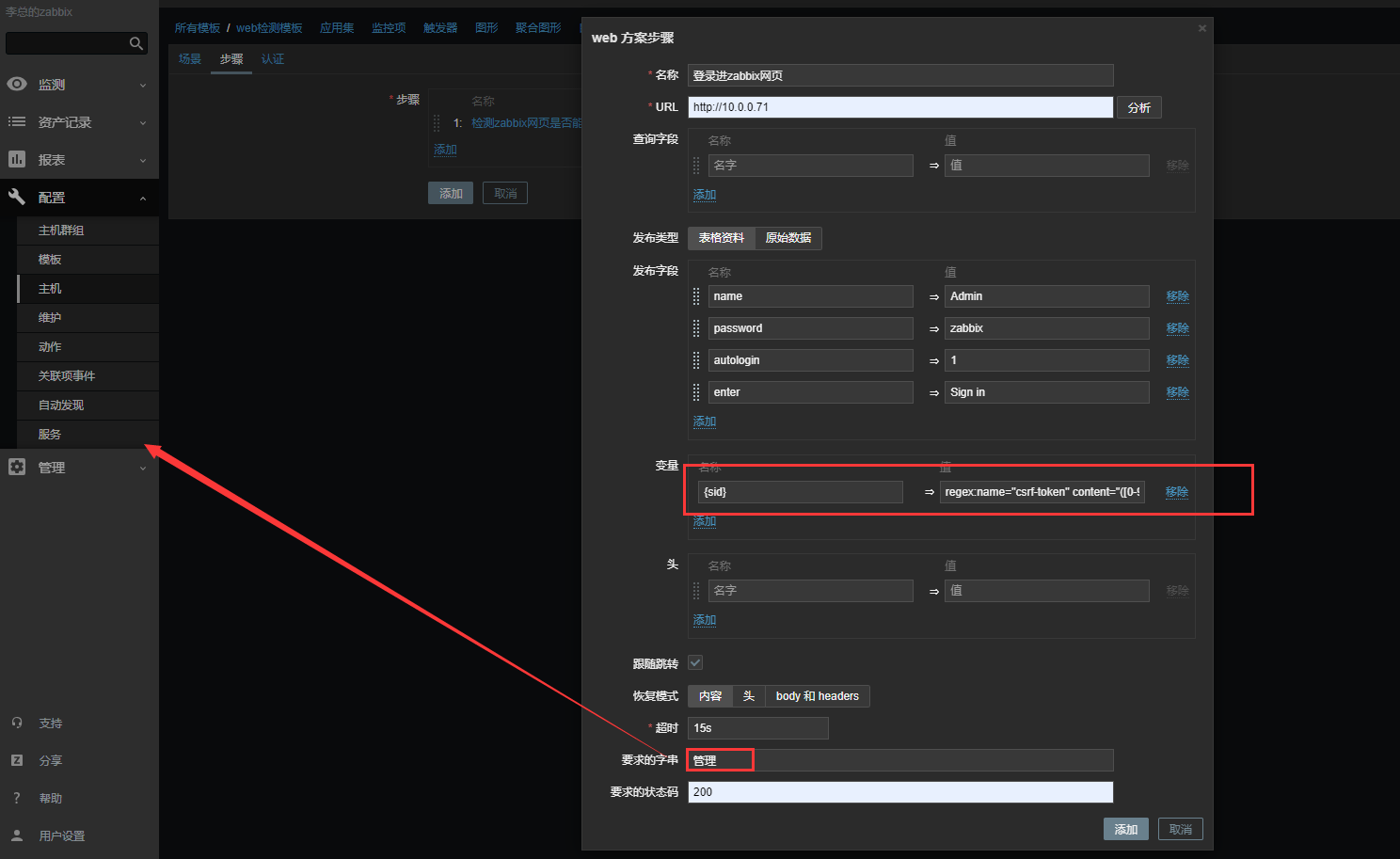Remove the autologin post field row
This screenshot has height=859, width=1400.
(1177, 360)
